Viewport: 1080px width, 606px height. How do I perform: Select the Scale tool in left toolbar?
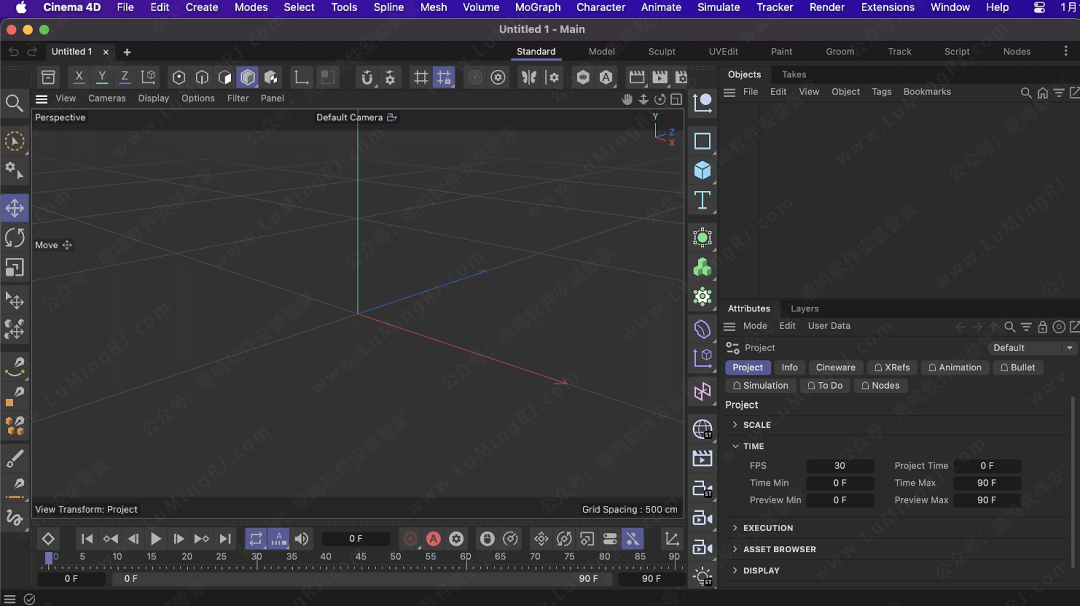pyautogui.click(x=15, y=267)
